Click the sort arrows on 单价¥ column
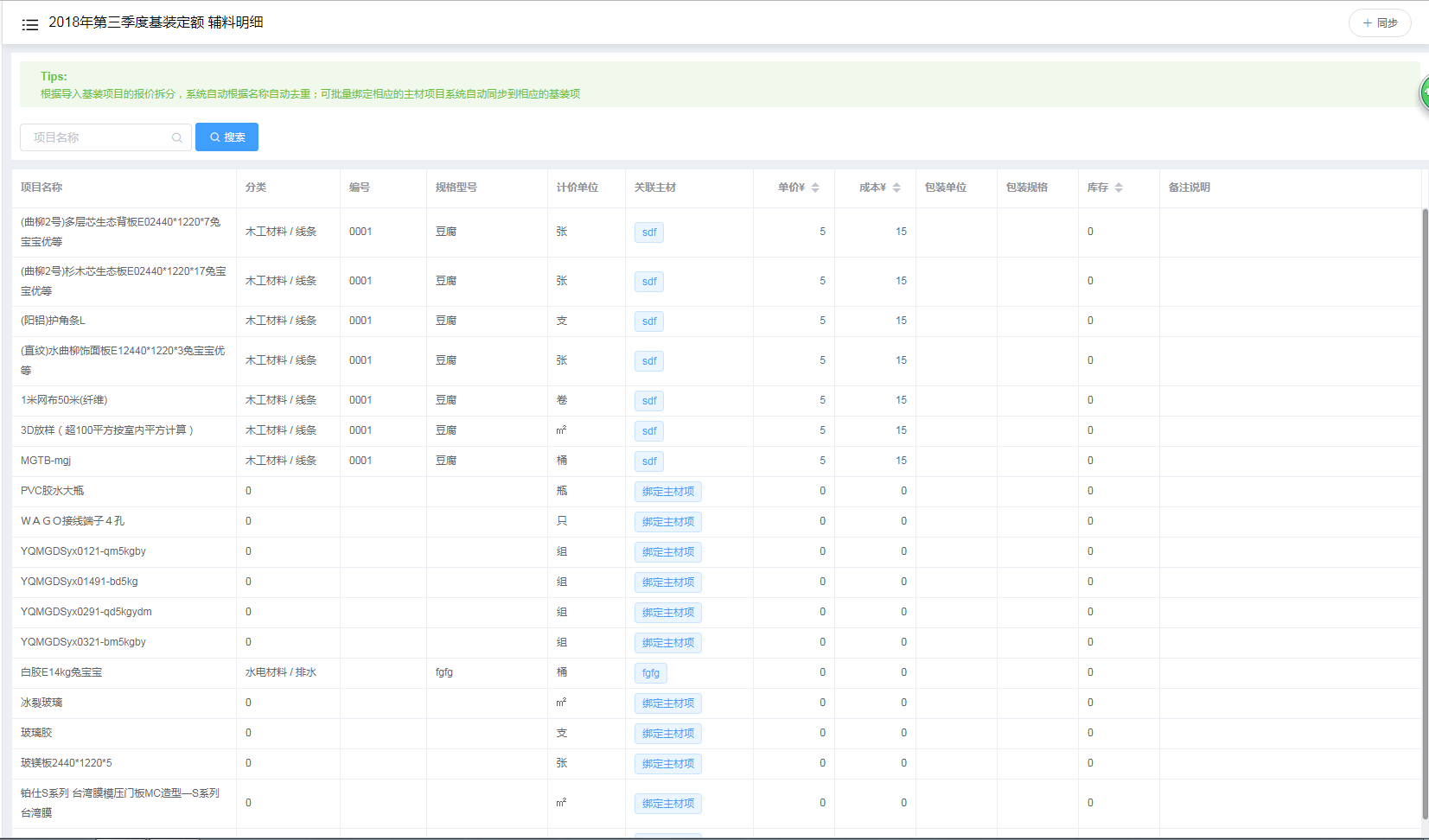The height and width of the screenshot is (840, 1429). [x=815, y=188]
